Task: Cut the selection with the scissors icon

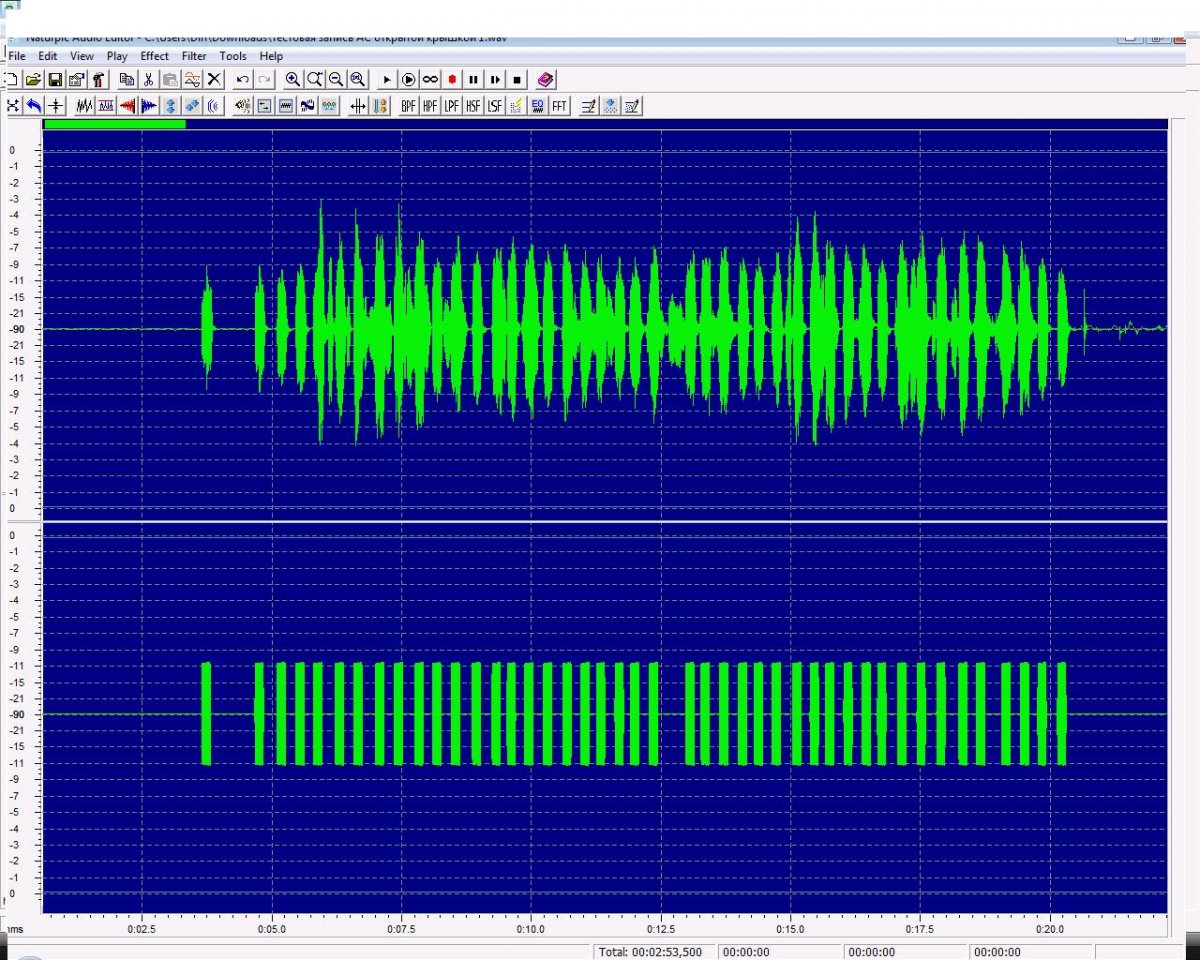Action: (x=148, y=79)
